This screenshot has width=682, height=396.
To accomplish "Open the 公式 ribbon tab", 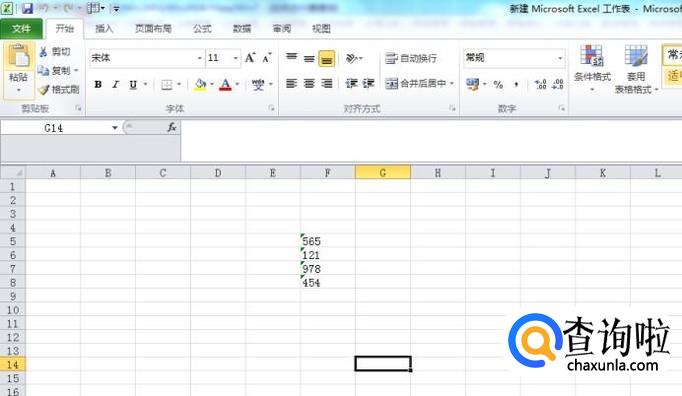I will coord(202,29).
